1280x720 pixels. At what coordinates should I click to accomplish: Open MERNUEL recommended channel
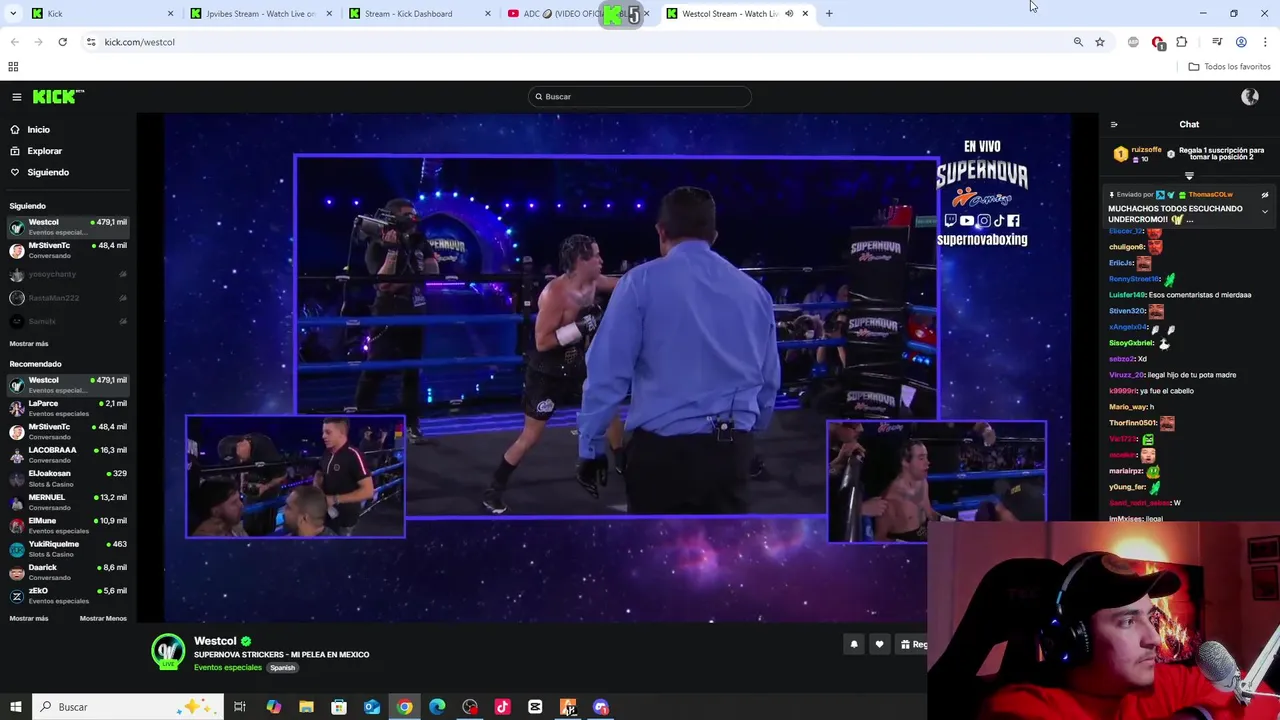pos(68,502)
